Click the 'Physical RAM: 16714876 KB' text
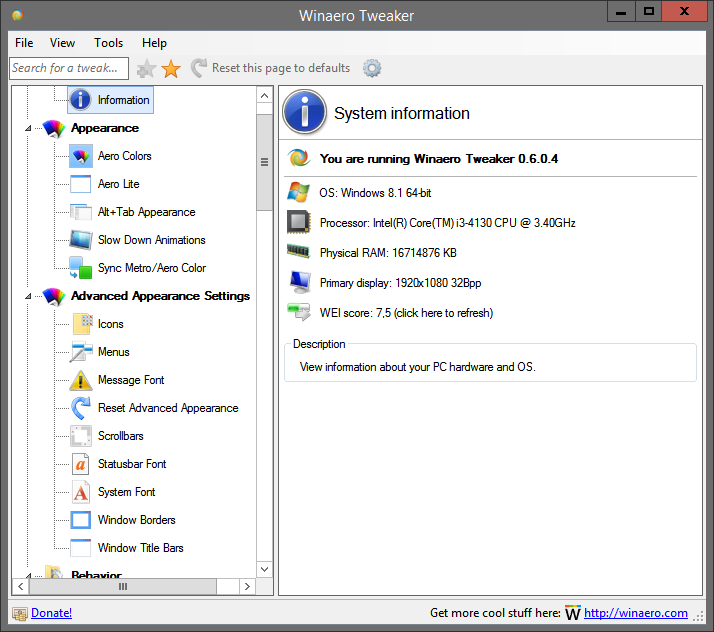 pyautogui.click(x=388, y=253)
